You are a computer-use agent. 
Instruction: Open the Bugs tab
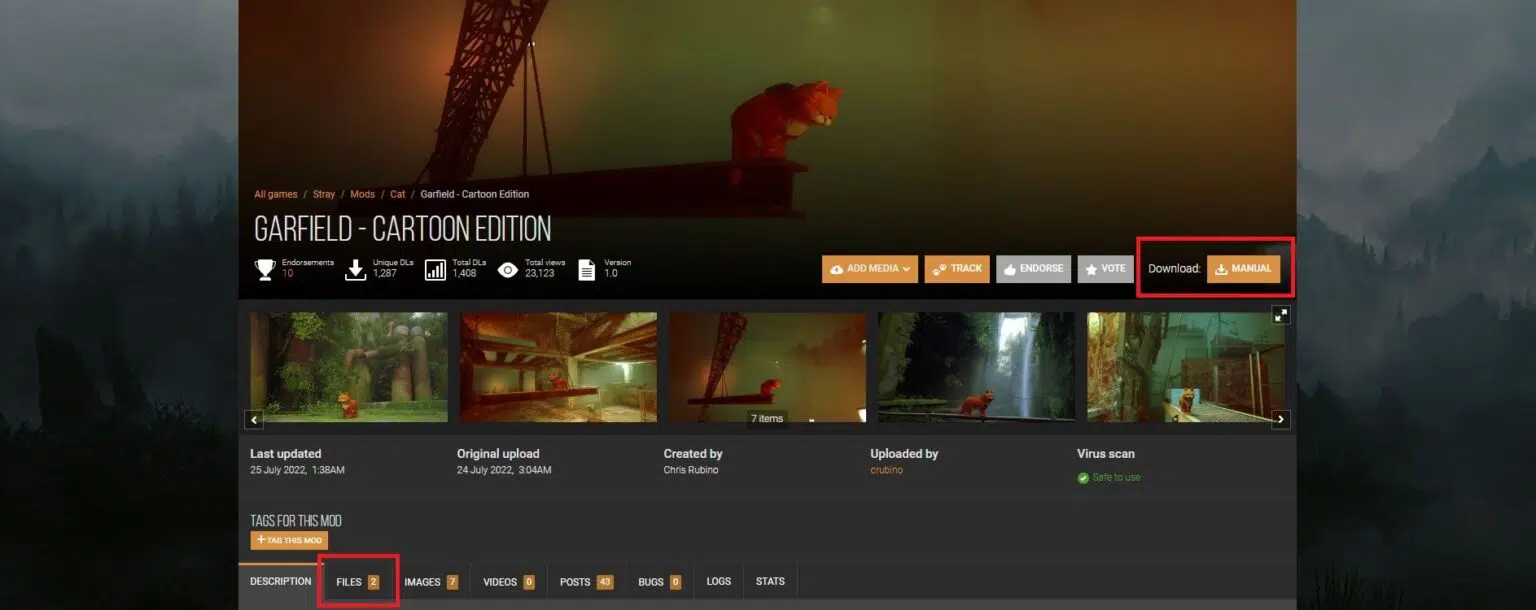point(659,582)
